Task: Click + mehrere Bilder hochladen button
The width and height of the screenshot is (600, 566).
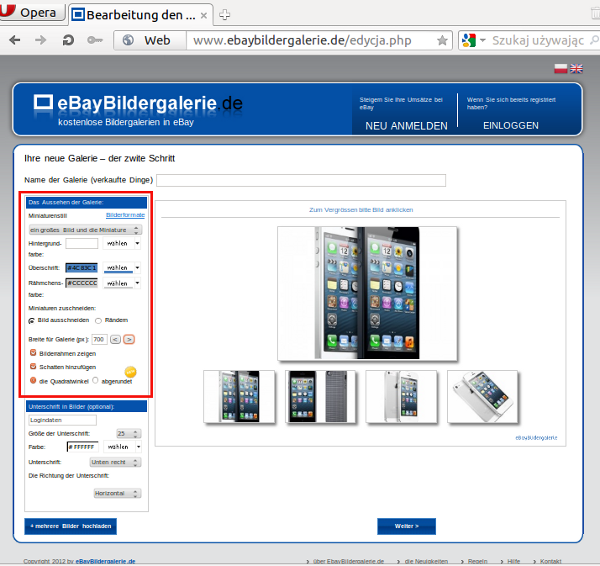Action: [70, 526]
